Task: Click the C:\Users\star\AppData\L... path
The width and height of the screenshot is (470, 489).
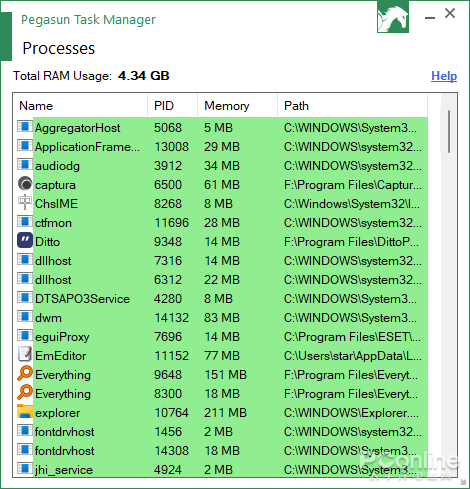Action: click(x=353, y=356)
